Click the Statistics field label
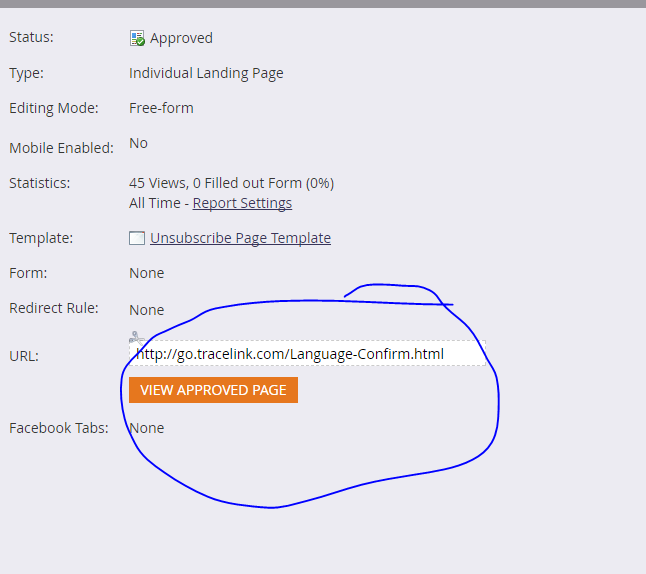Screen dimensions: 646x574 [x=40, y=183]
